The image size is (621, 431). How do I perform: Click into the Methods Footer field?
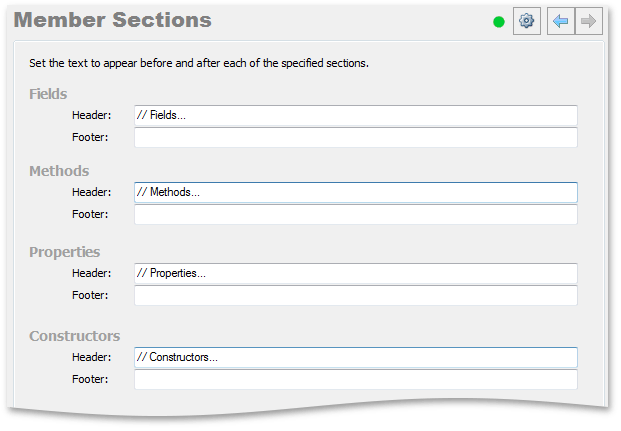click(x=356, y=214)
